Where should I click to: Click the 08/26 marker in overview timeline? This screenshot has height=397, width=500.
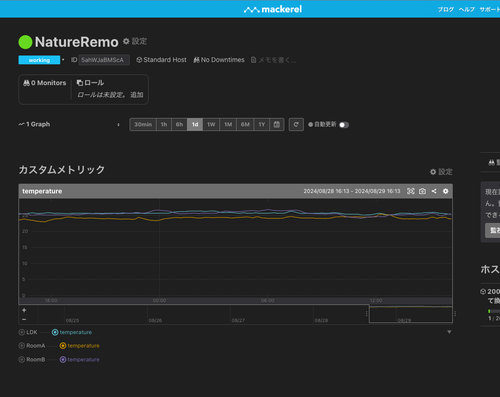click(x=155, y=320)
